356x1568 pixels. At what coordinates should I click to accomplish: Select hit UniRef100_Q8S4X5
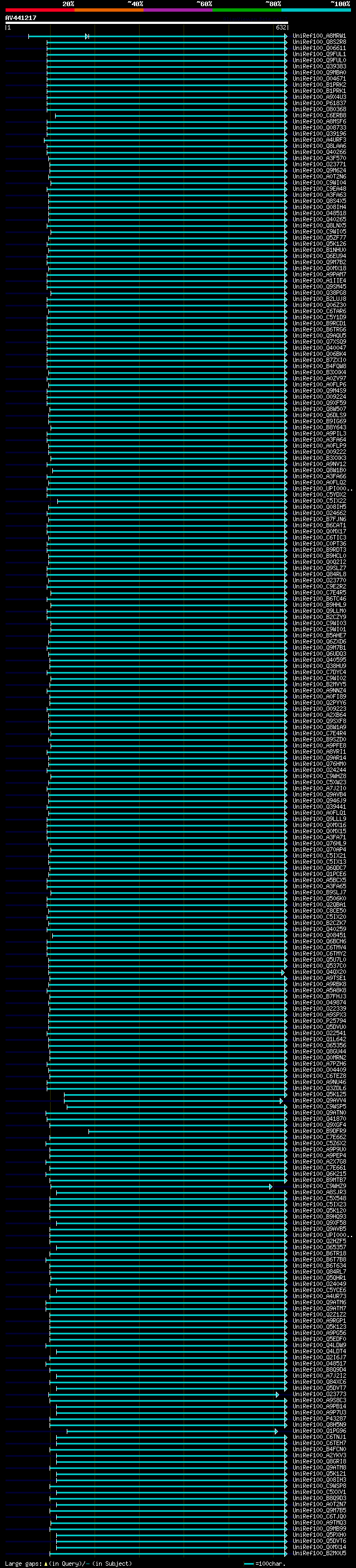tap(319, 201)
